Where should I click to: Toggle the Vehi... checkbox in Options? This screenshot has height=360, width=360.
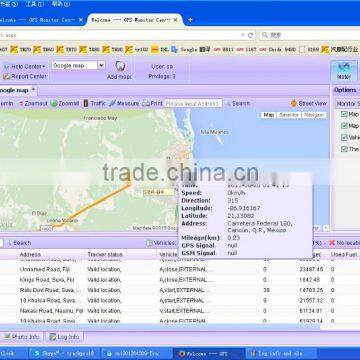[344, 137]
